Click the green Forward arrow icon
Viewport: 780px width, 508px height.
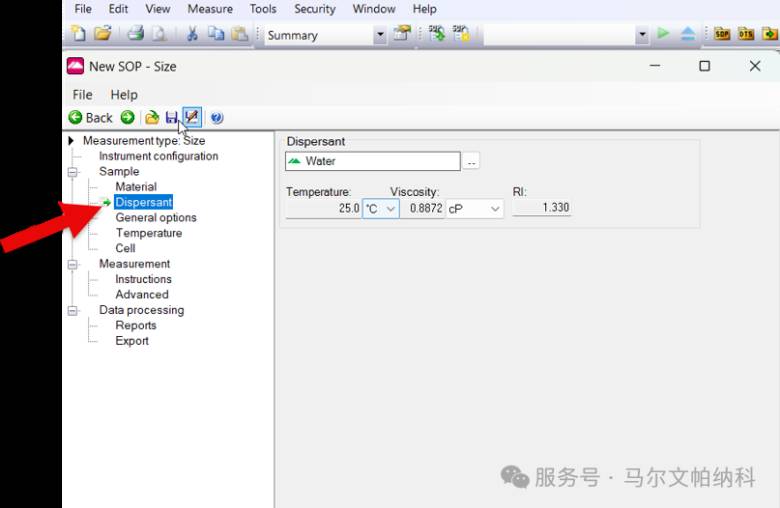click(x=127, y=117)
